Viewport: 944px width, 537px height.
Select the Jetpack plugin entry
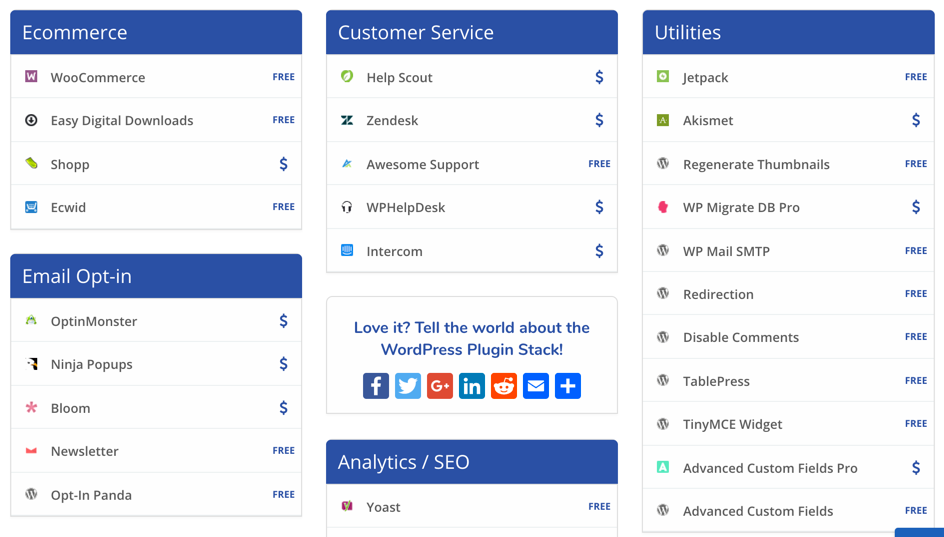[x=705, y=77]
